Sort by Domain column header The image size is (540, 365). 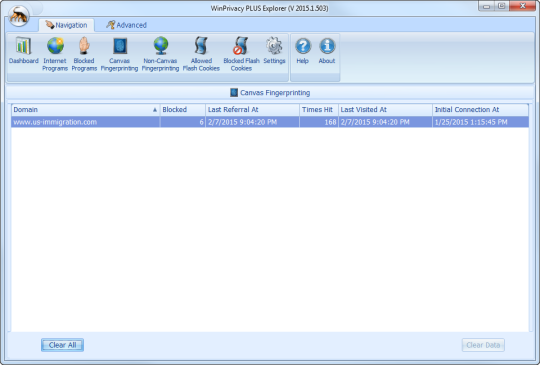pos(85,110)
